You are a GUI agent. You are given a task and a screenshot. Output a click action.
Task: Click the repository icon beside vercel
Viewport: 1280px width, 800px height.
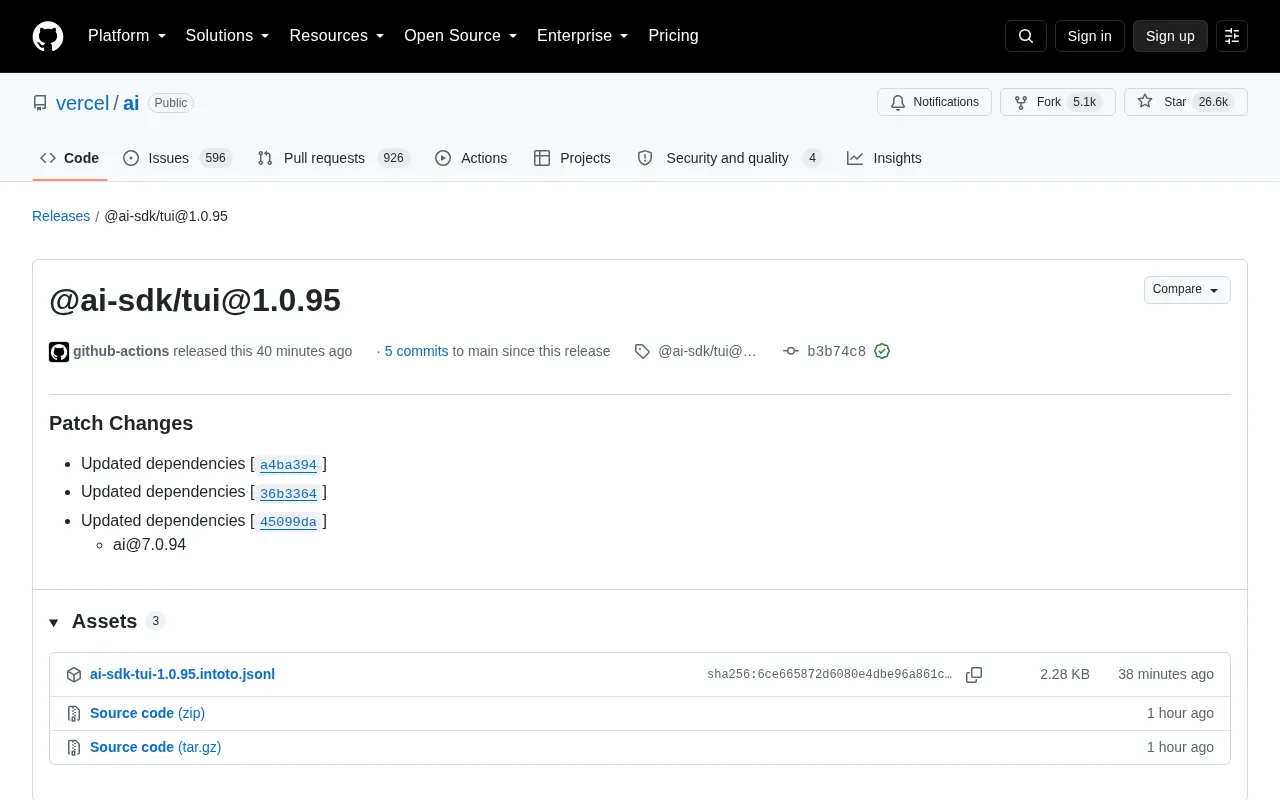pyautogui.click(x=40, y=103)
